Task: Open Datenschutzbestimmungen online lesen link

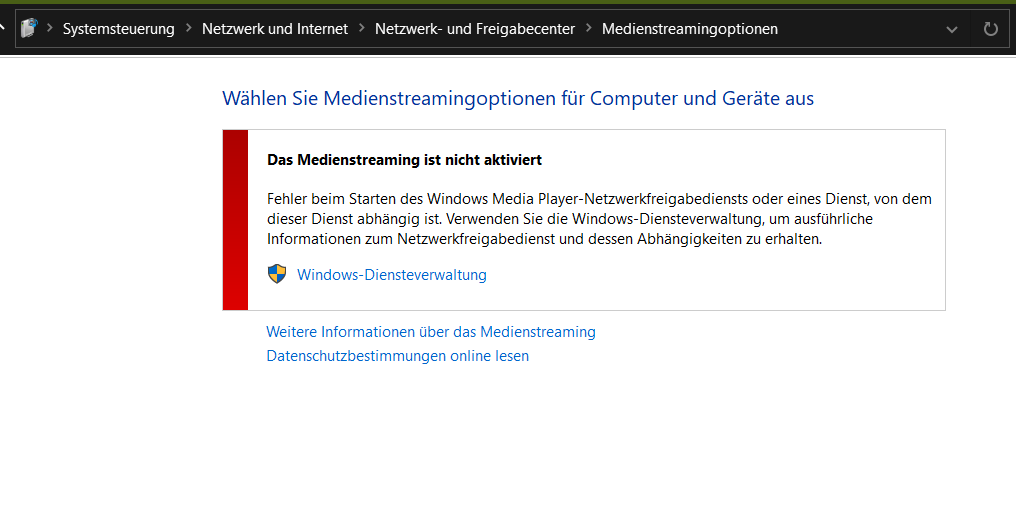Action: [397, 356]
